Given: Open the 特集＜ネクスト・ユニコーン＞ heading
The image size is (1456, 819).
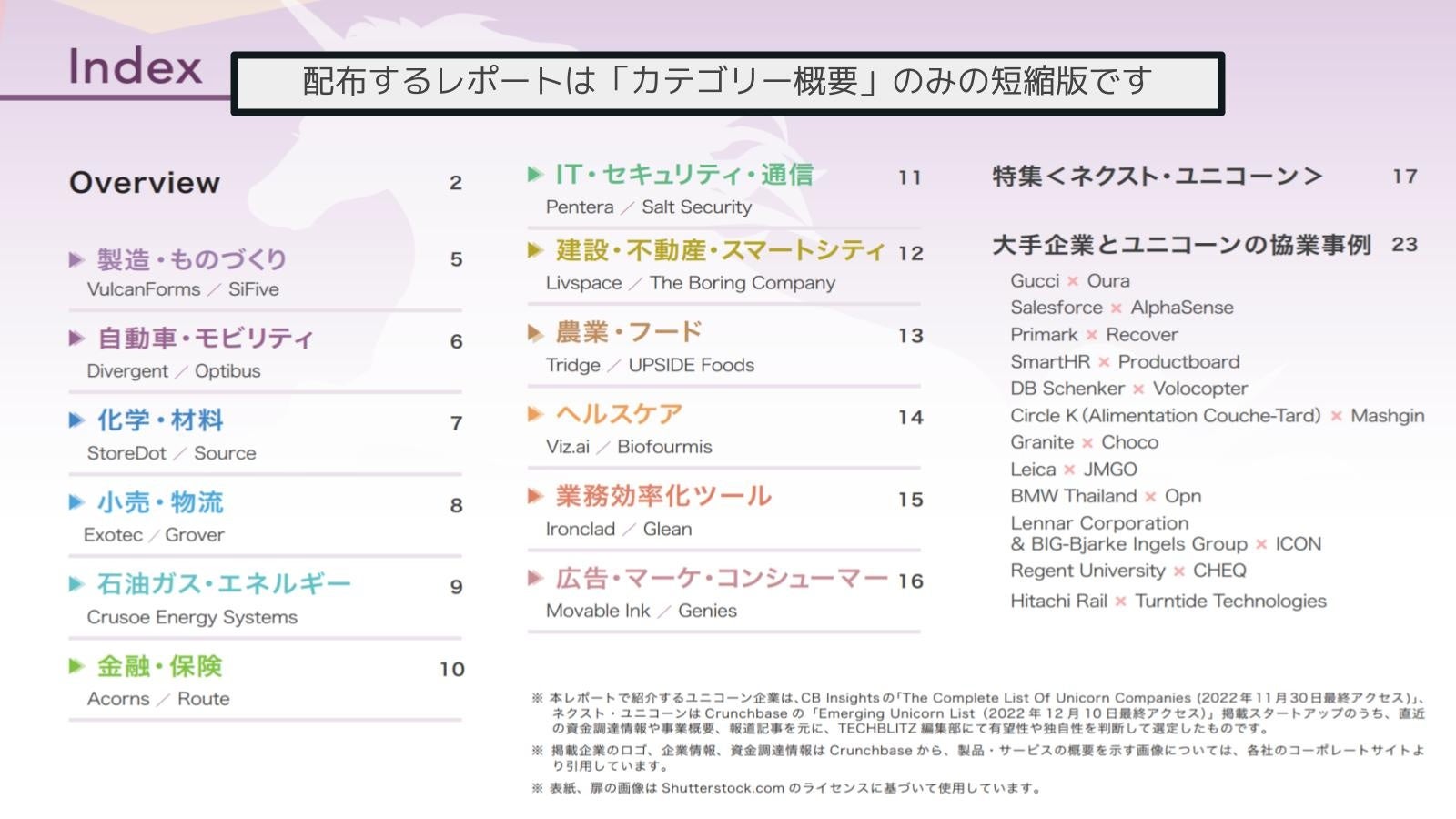Looking at the screenshot, I should pos(1157,176).
